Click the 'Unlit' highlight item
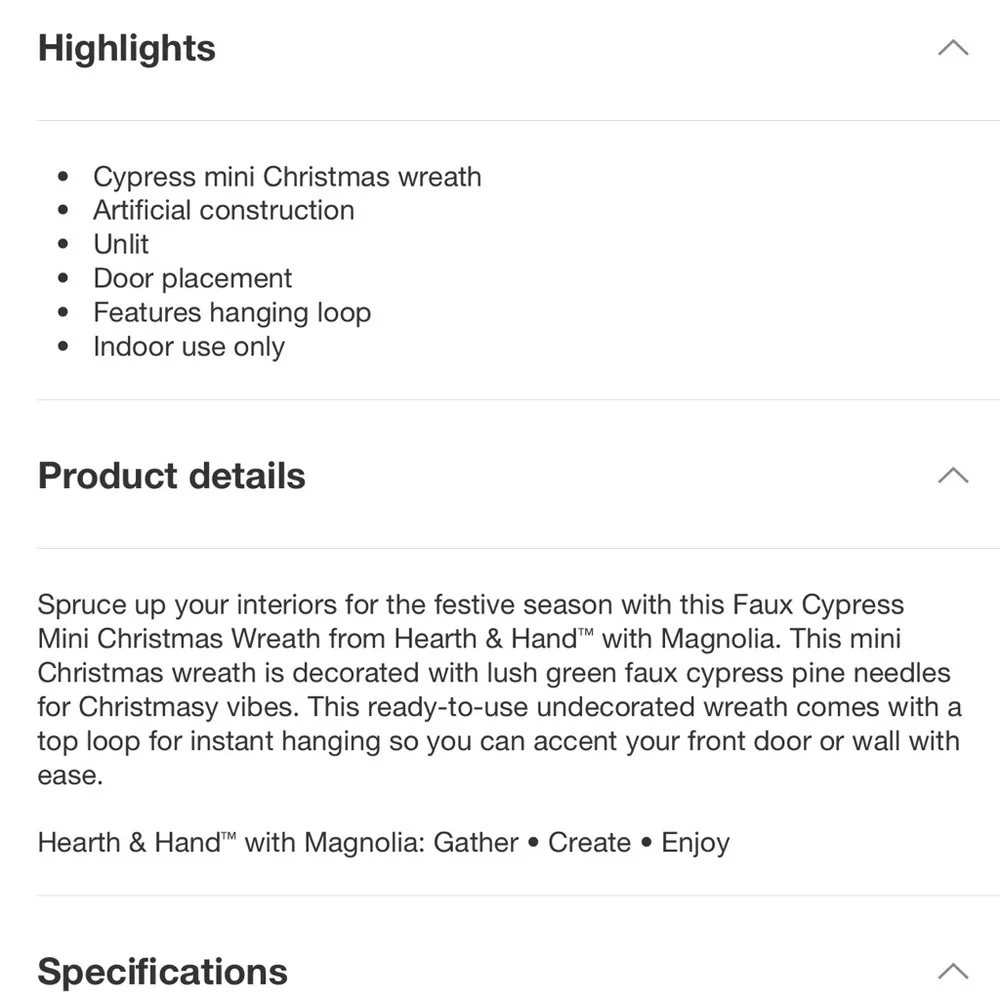Image resolution: width=1000 pixels, height=1000 pixels. 121,244
